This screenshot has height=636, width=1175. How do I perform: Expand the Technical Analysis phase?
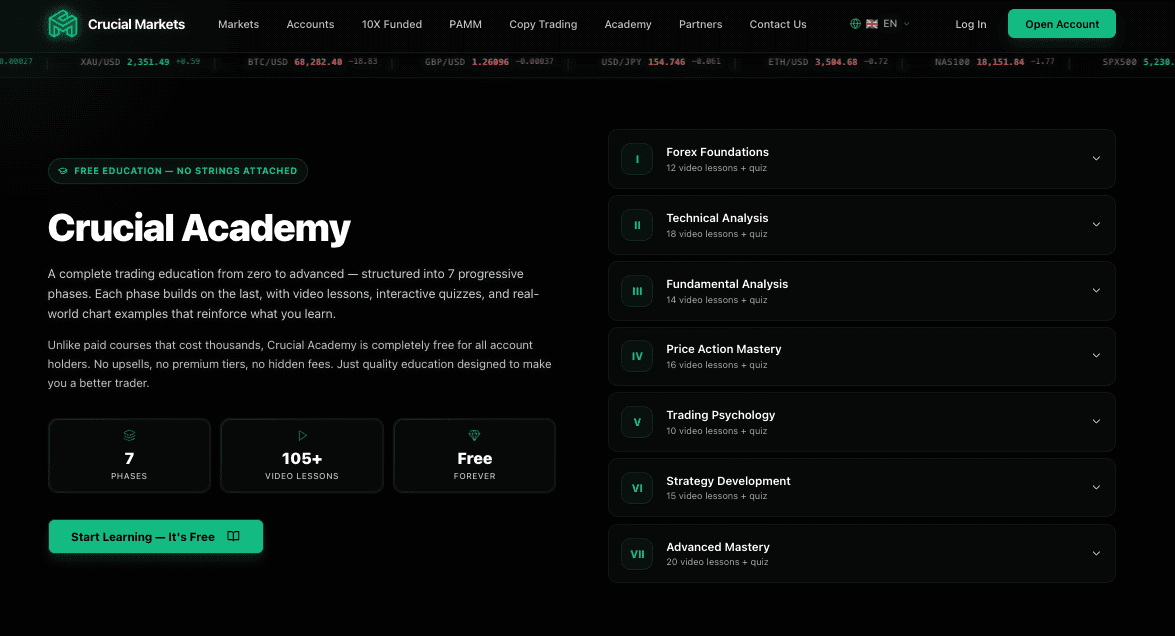point(1096,225)
